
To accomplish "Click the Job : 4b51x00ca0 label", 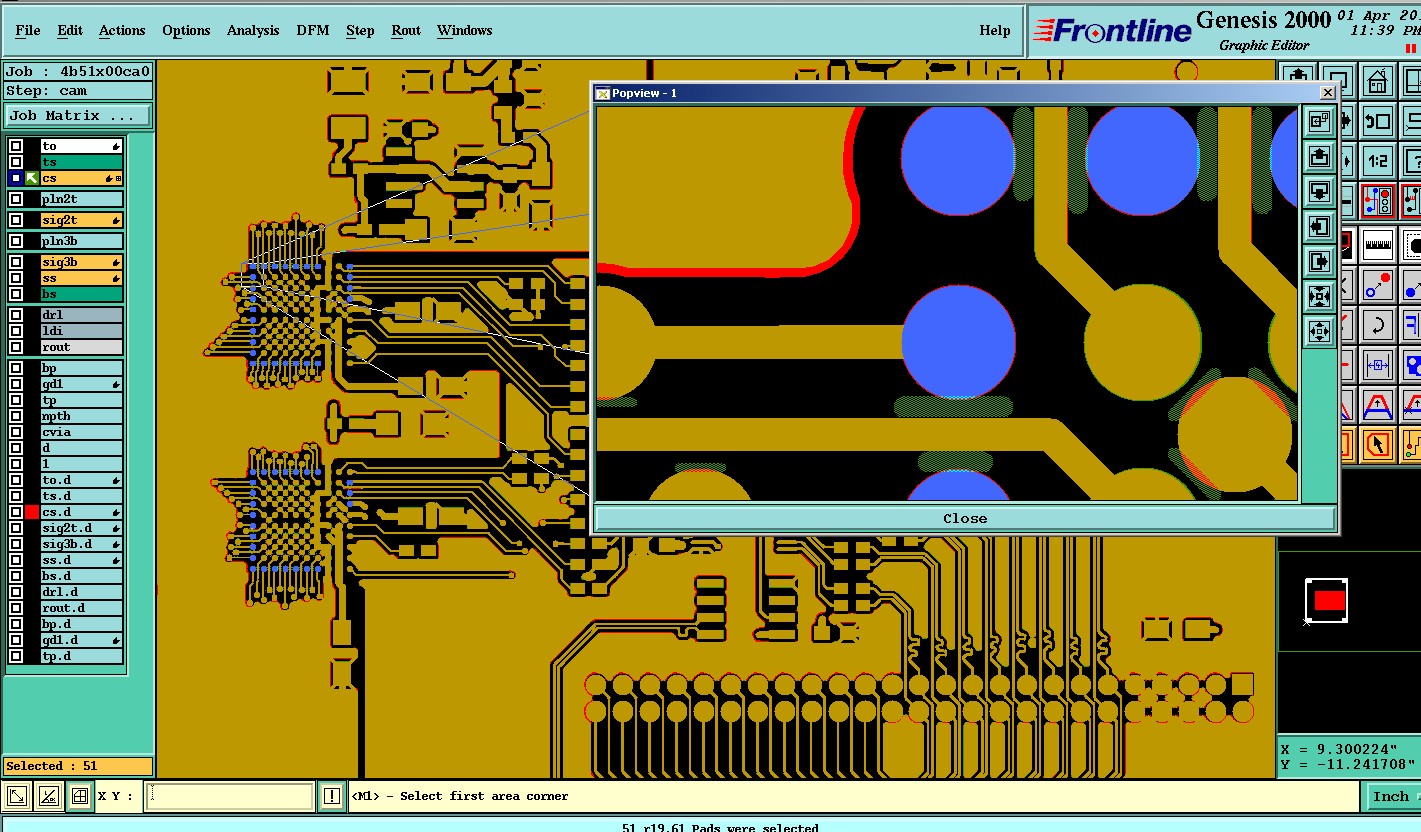I will [78, 71].
